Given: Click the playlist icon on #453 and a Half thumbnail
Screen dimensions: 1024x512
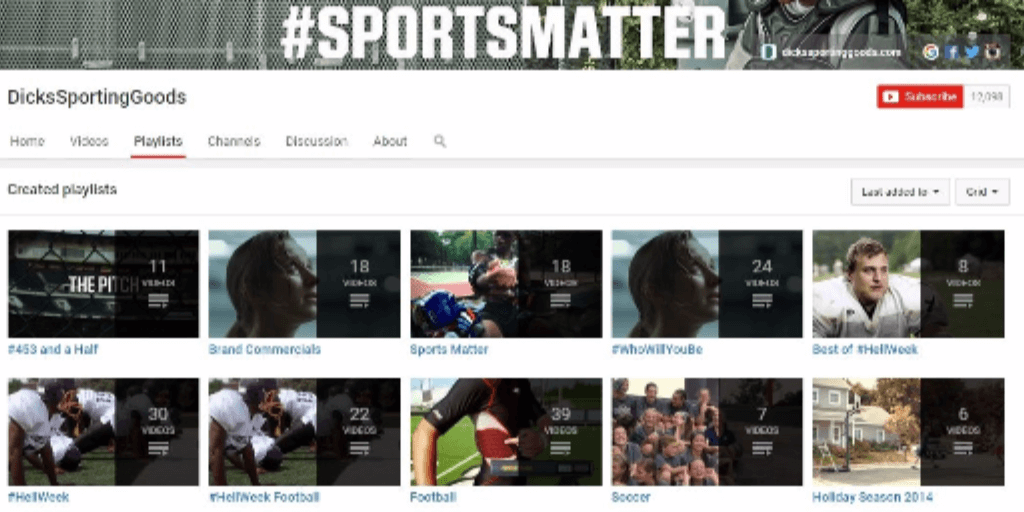Looking at the screenshot, I should click(158, 301).
